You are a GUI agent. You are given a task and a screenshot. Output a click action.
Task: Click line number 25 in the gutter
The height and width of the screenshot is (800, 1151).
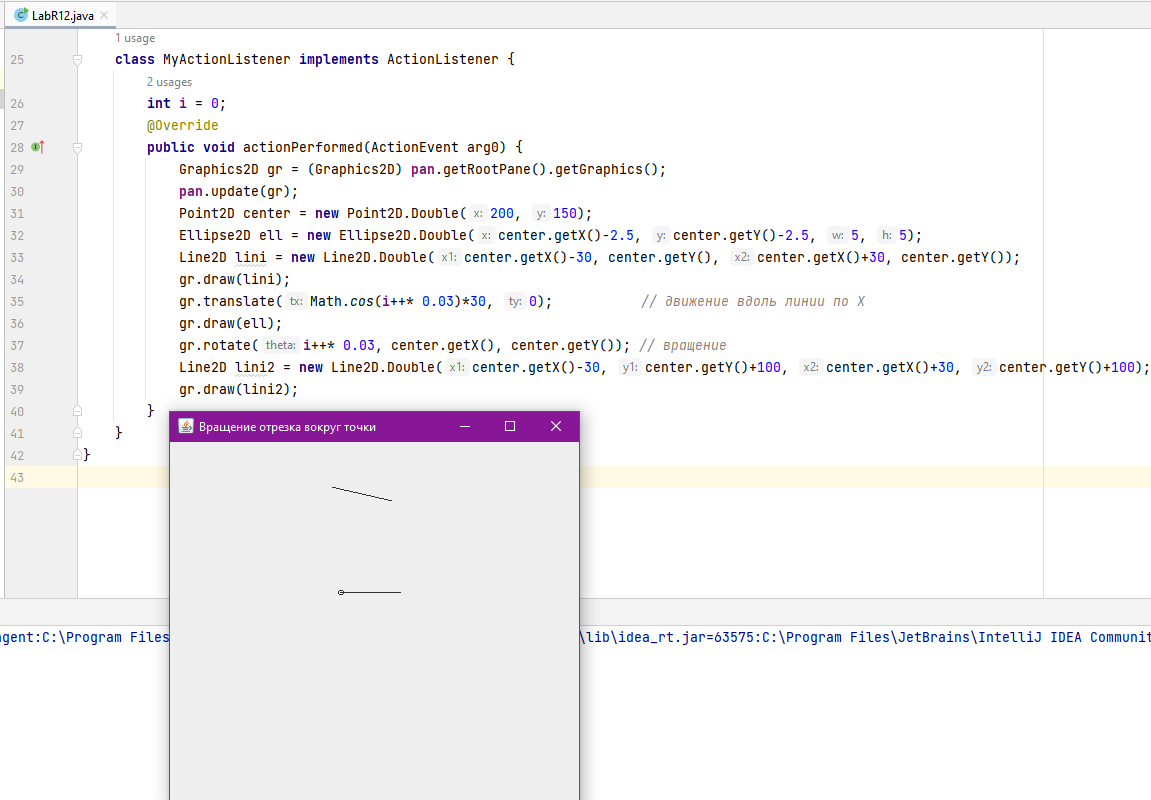(17, 59)
